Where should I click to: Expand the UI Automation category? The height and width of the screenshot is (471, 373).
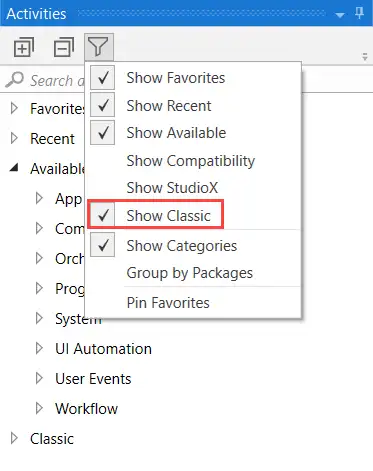[39, 348]
